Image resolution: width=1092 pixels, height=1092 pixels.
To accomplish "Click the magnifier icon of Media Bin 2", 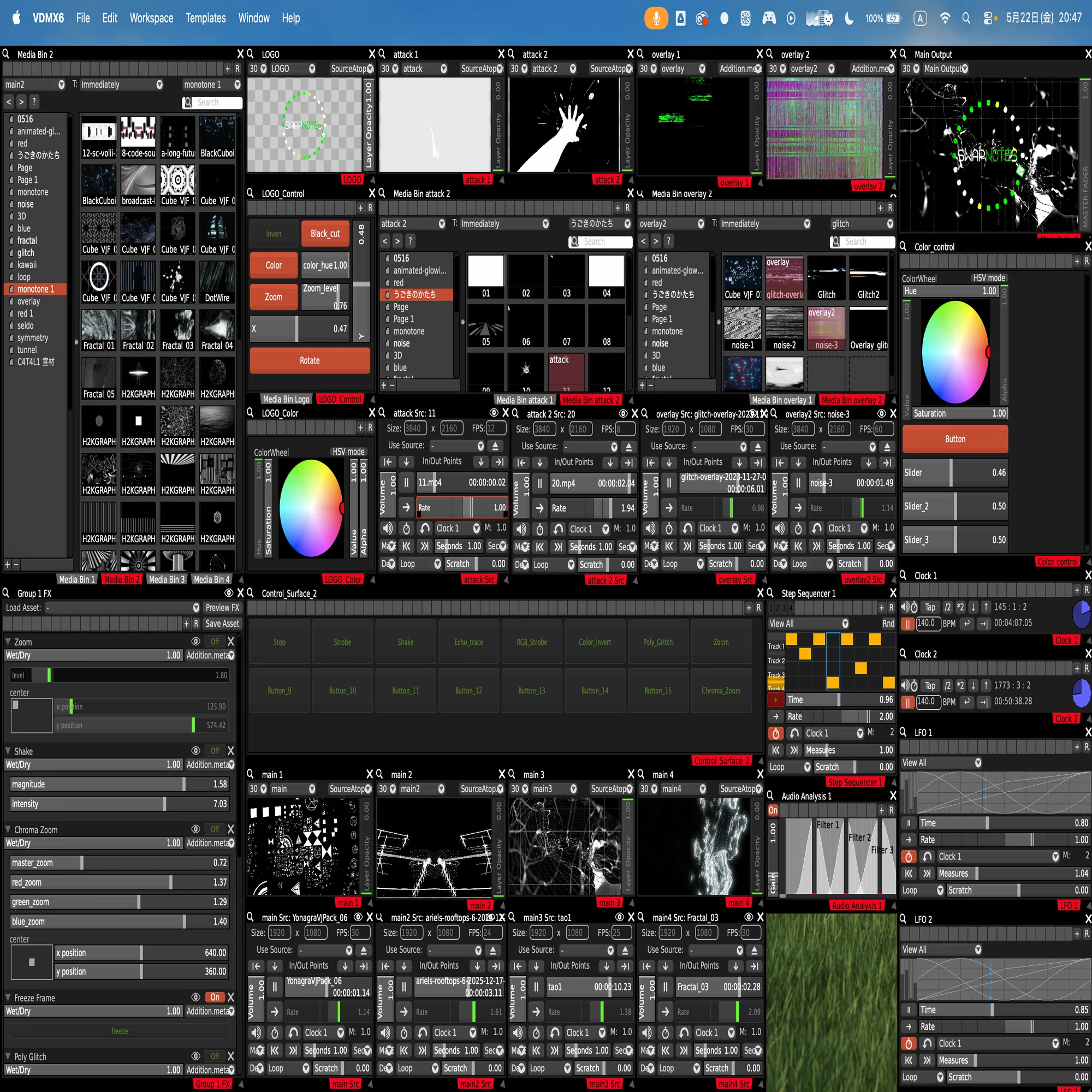I will (6, 54).
